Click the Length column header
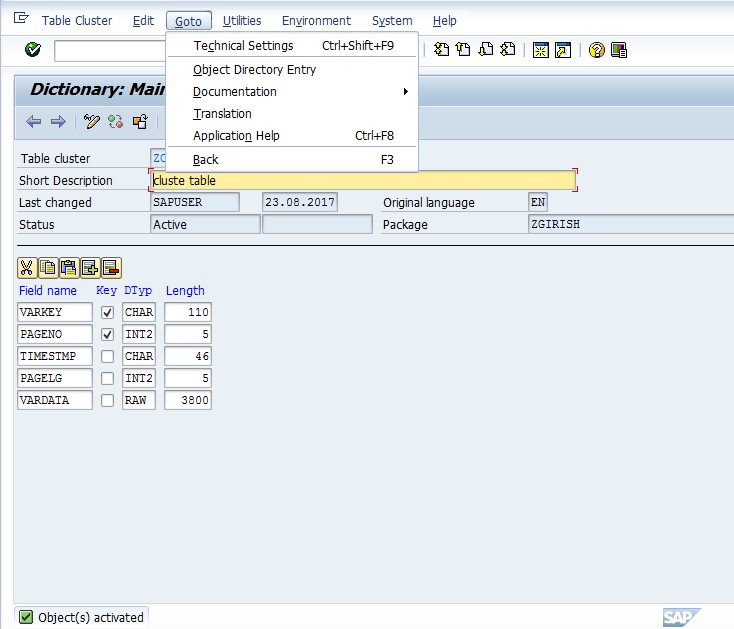Screen dimensions: 734x629 [185, 291]
